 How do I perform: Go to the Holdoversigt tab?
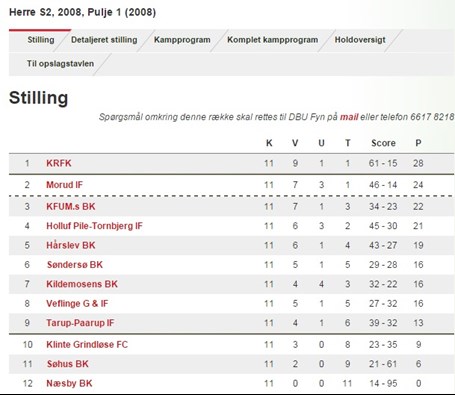pyautogui.click(x=360, y=40)
